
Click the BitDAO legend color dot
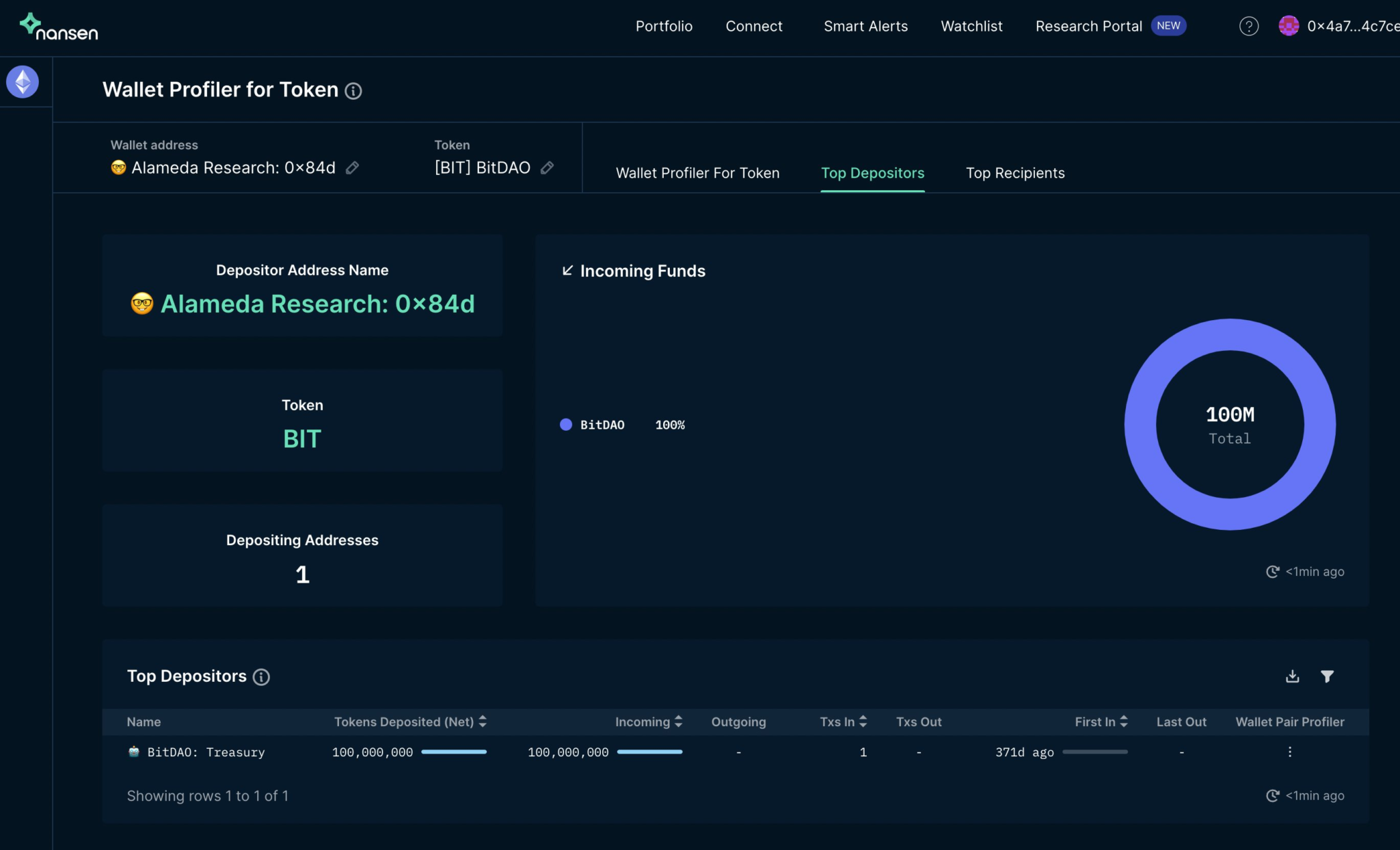click(566, 425)
